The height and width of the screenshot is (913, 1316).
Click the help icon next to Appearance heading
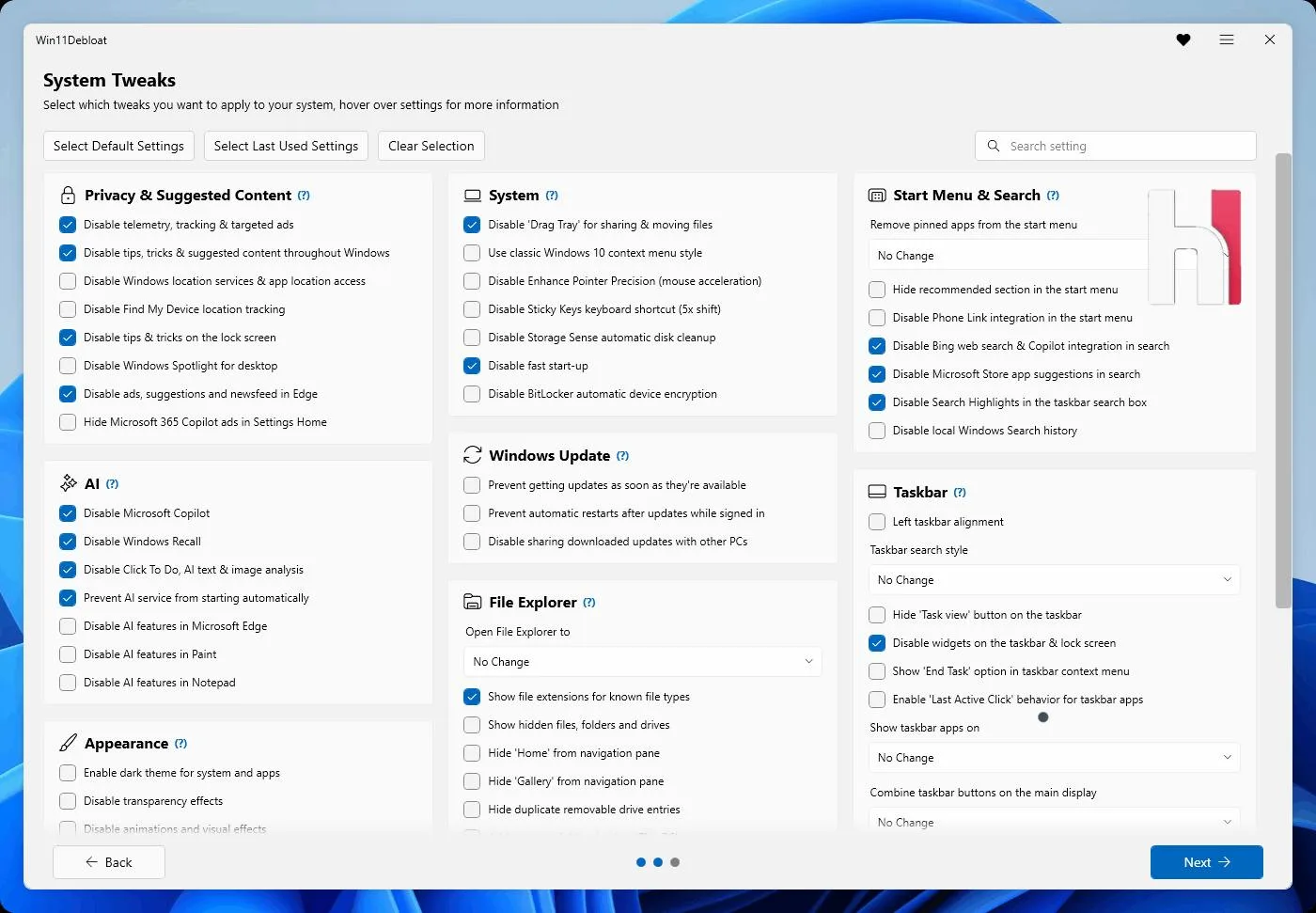tap(180, 744)
